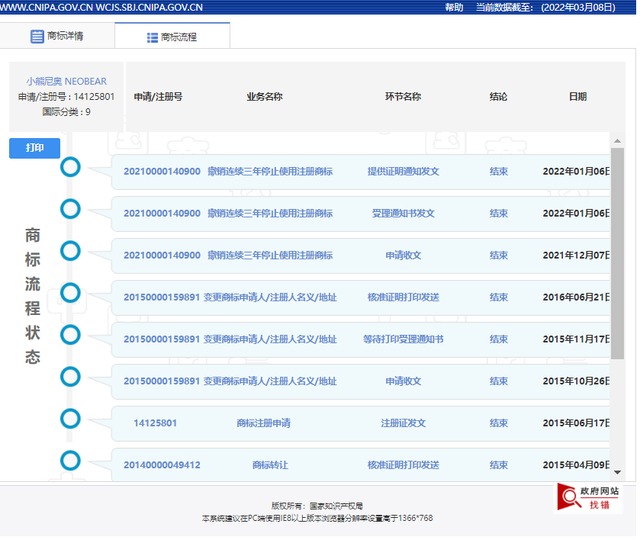This screenshot has width=640, height=540.
Task: Click the 申请/注册号 column header
Action: 158,97
